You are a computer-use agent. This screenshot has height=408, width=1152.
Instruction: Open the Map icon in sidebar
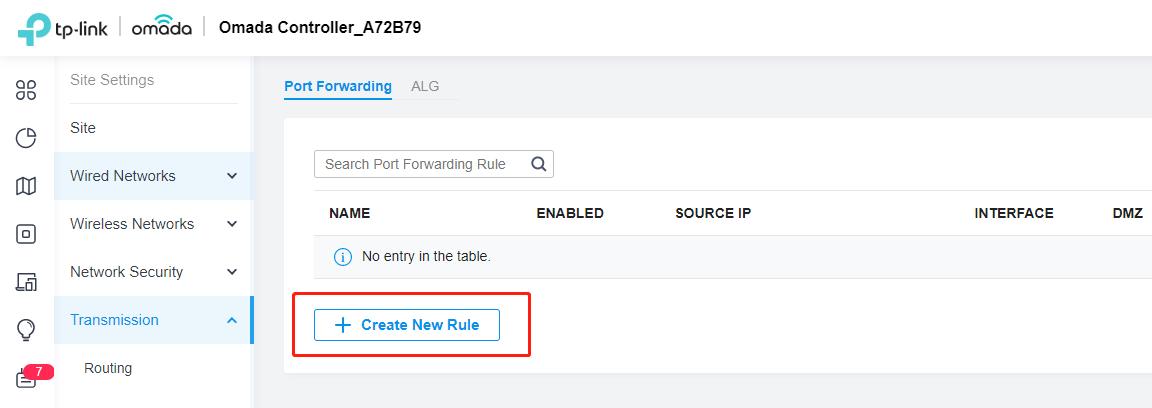tap(26, 186)
